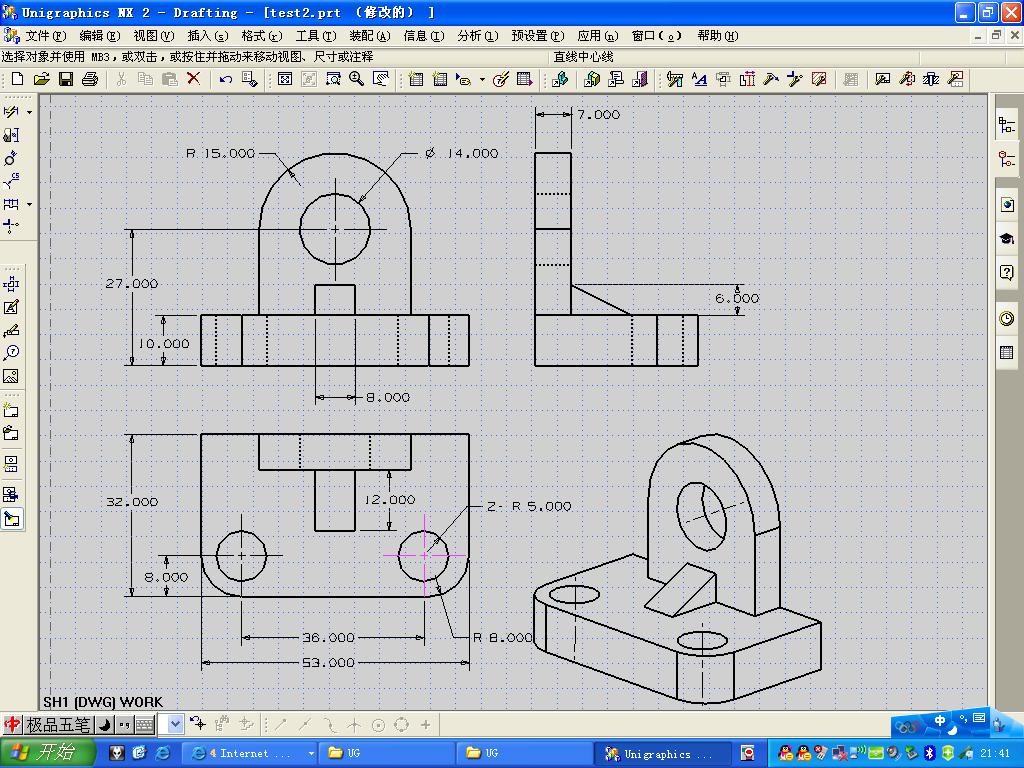The width and height of the screenshot is (1024, 768).
Task: Open the history clock icon on the right sidebar
Action: (1006, 318)
